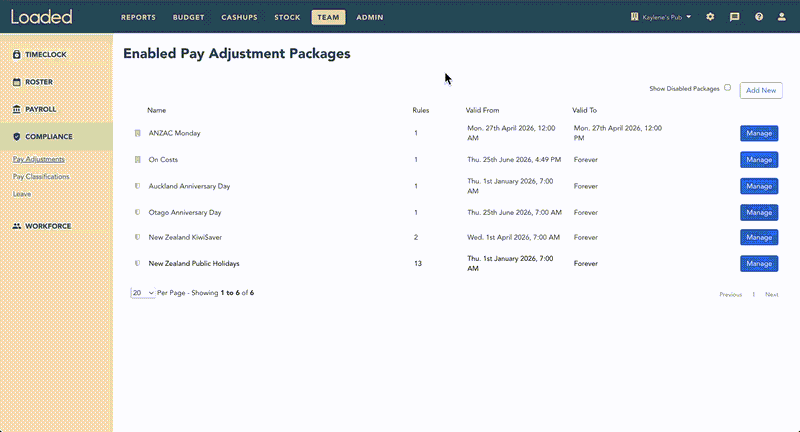Open the chat messages icon
This screenshot has width=800, height=432.
pos(735,17)
